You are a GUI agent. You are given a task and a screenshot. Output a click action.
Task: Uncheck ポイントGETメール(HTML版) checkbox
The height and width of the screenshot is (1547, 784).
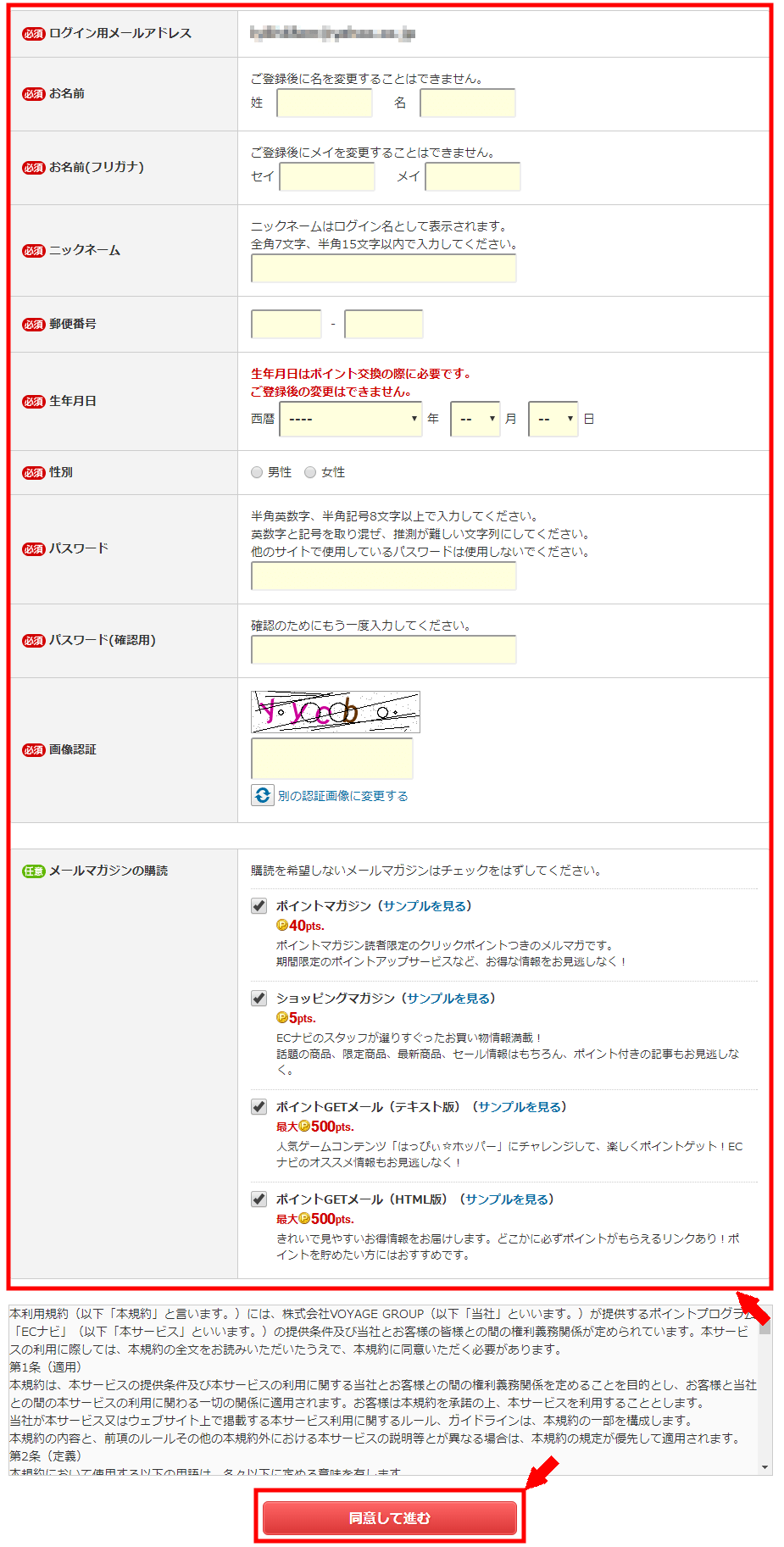click(259, 1199)
